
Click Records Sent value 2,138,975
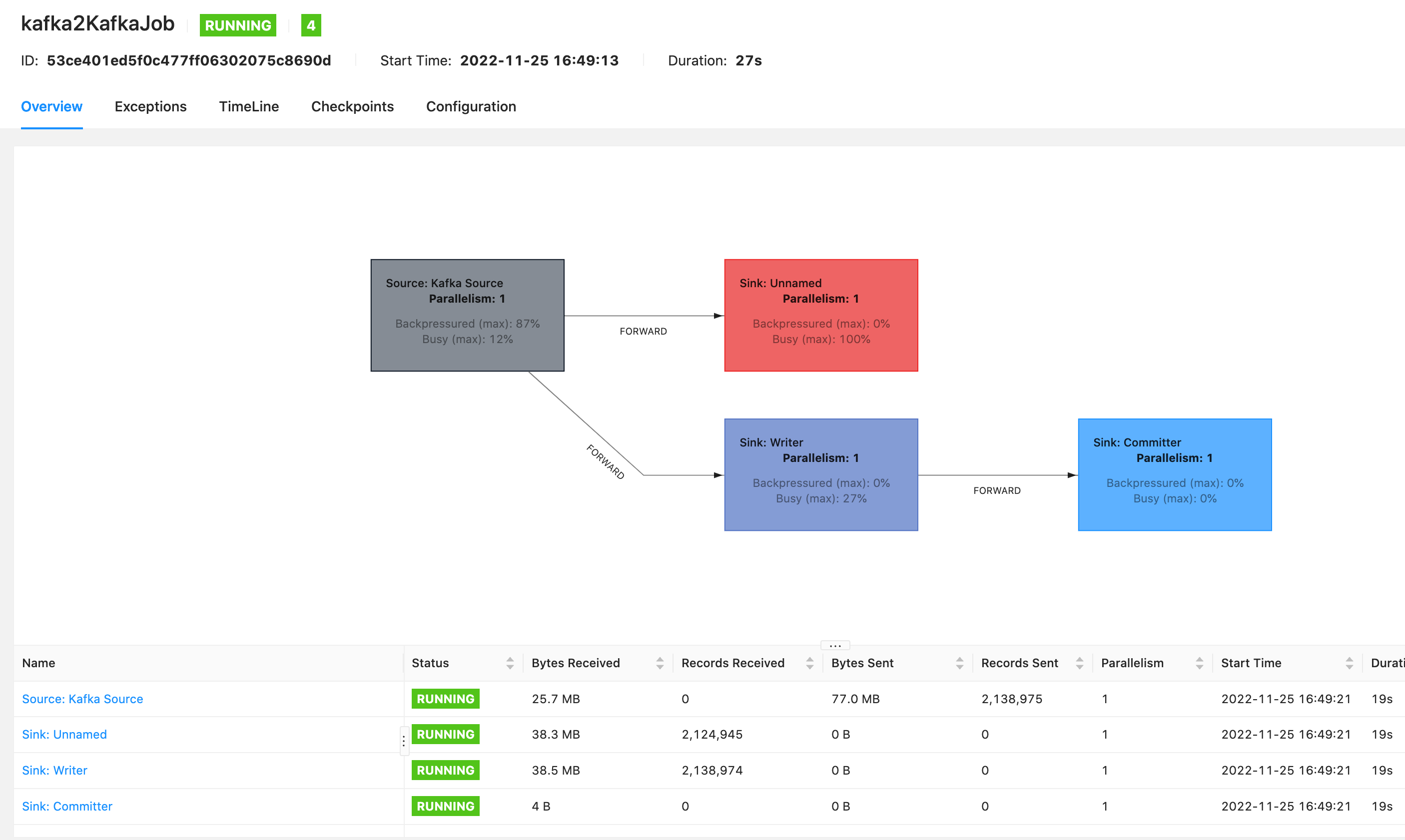(x=1011, y=699)
